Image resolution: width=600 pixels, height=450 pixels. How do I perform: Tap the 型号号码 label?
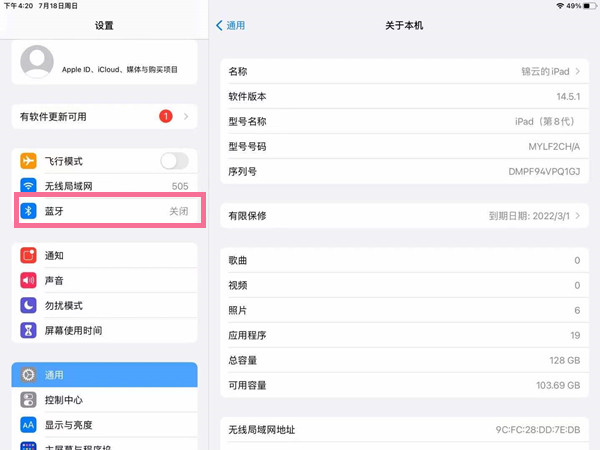coord(247,147)
